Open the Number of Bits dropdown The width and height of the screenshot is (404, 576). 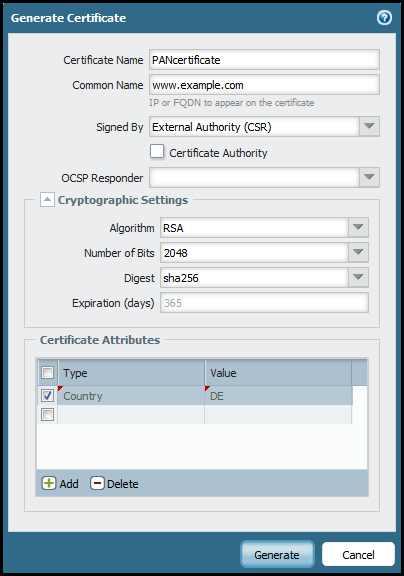coord(358,252)
